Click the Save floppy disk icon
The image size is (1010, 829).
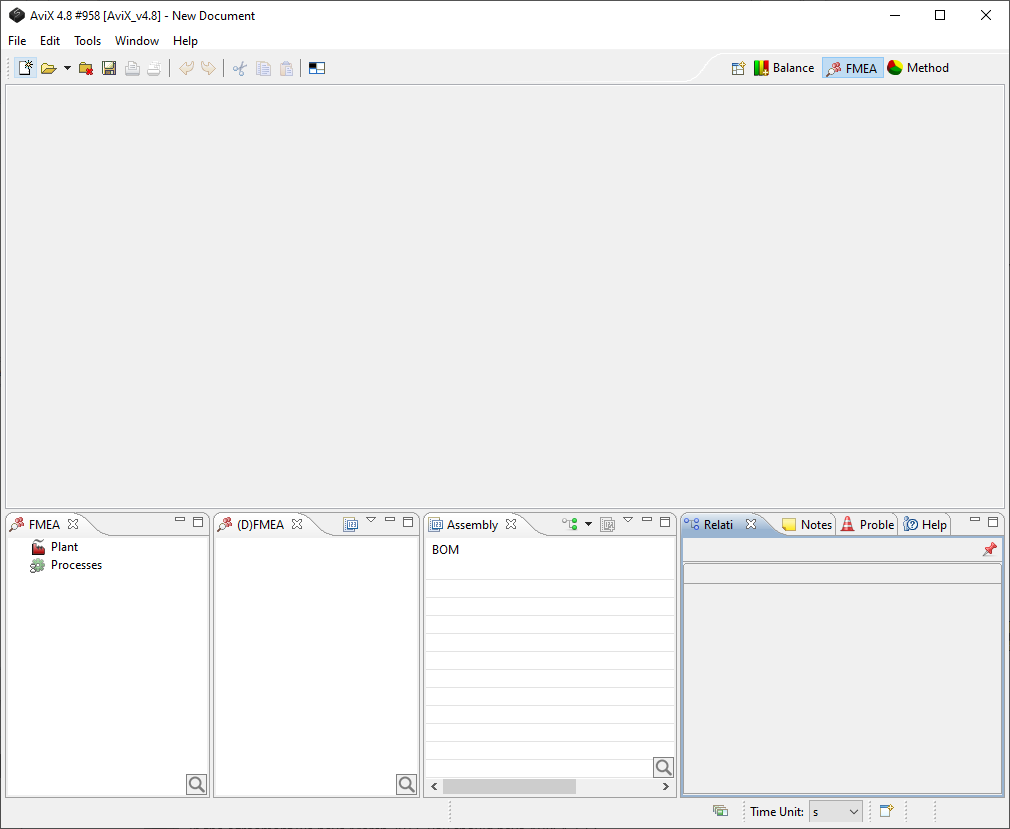(x=109, y=68)
